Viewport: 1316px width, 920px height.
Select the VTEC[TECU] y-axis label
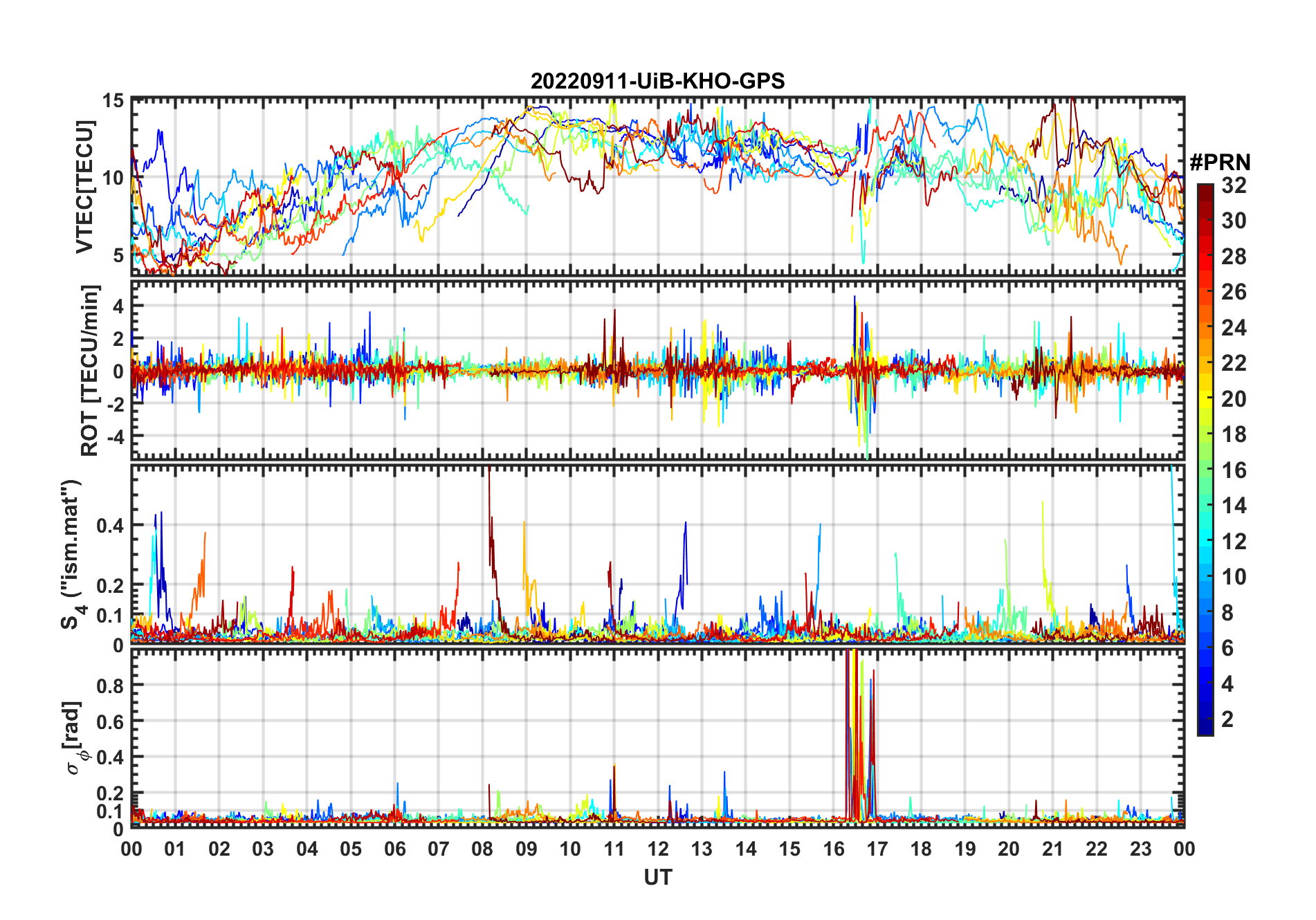(84, 187)
